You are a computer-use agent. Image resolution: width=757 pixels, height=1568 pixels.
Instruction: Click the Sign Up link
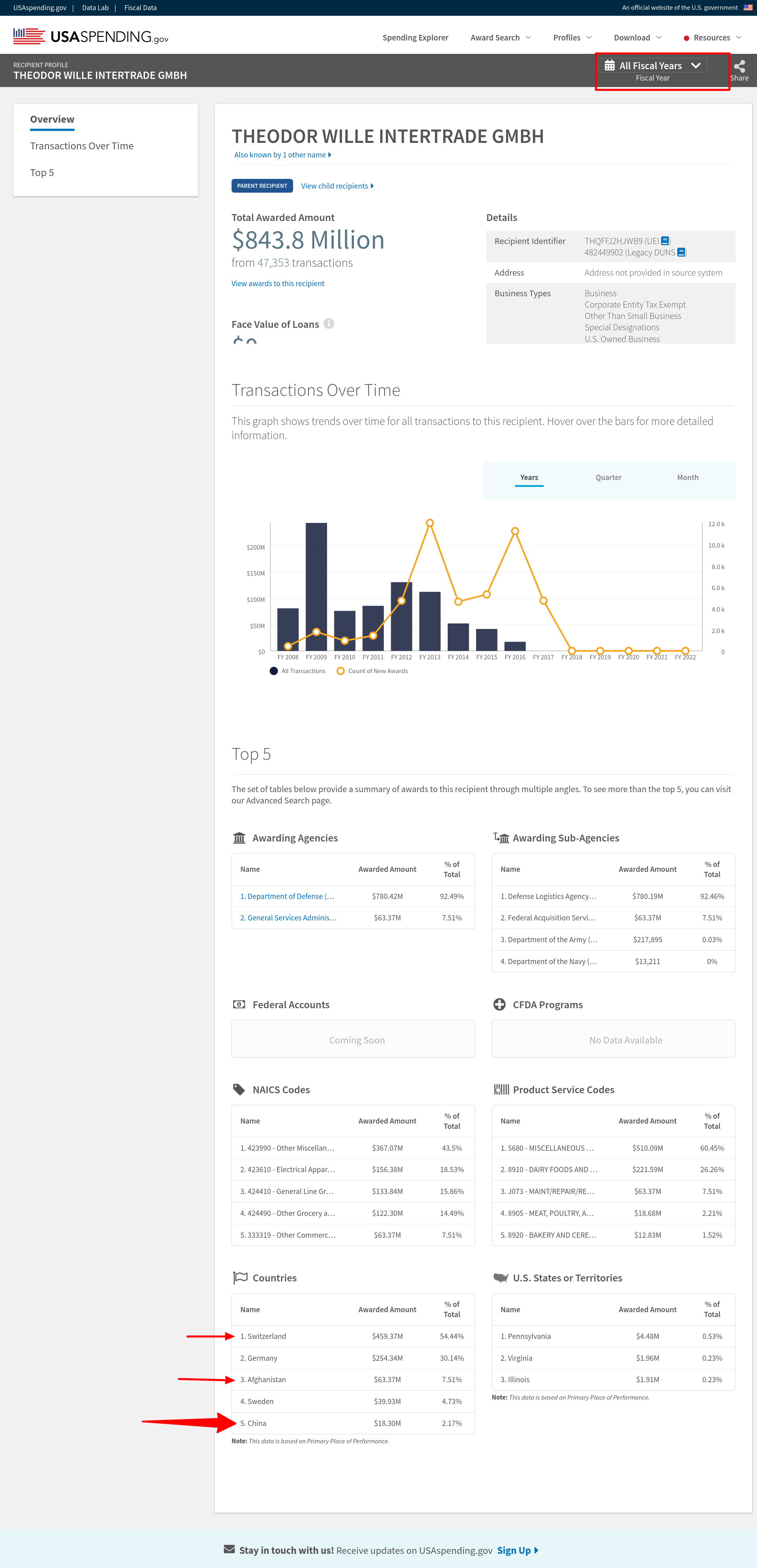point(518,1550)
